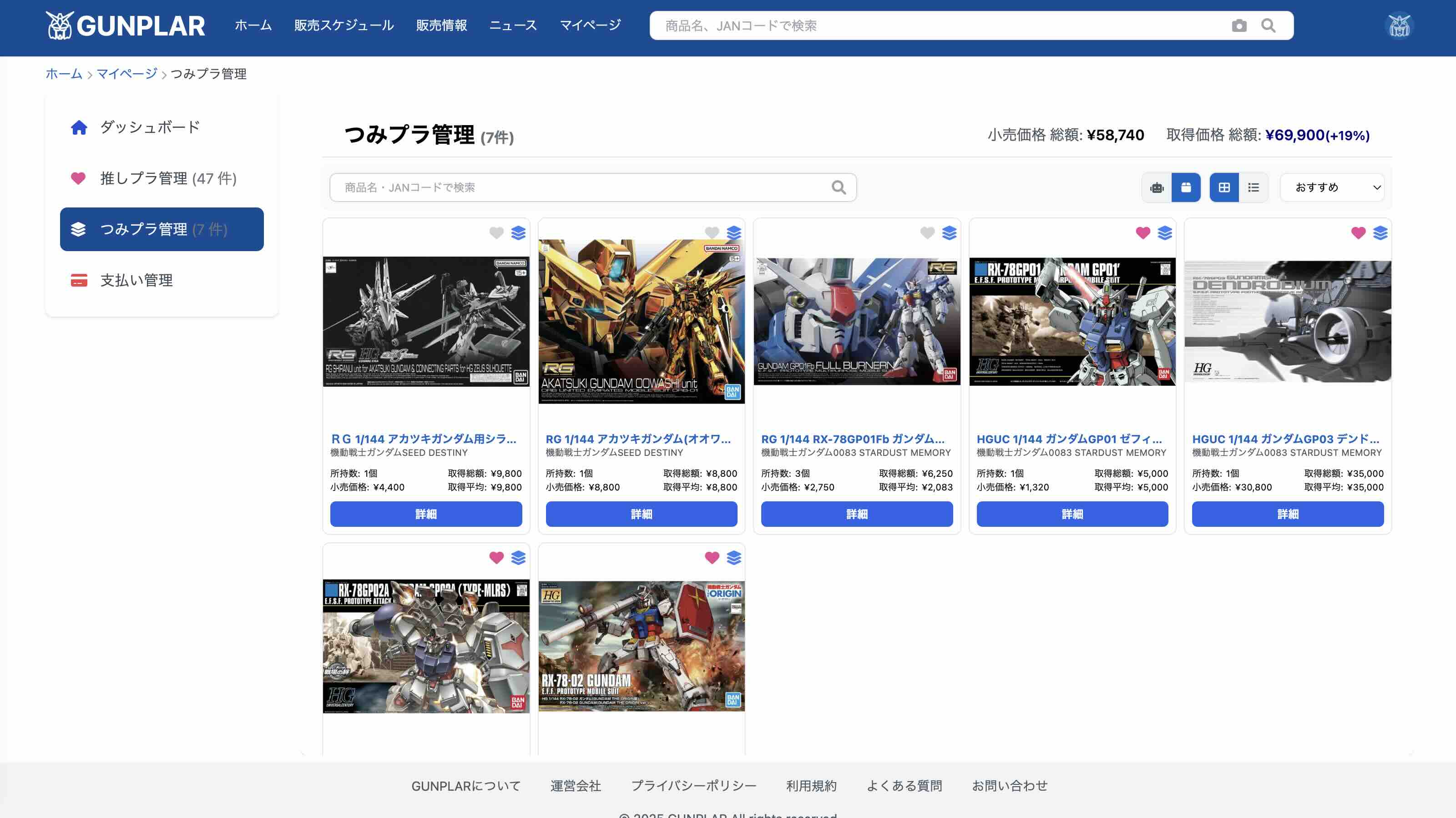
Task: Toggle favorite heart on アカツキガンダム(オオワシ) card
Action: (712, 233)
